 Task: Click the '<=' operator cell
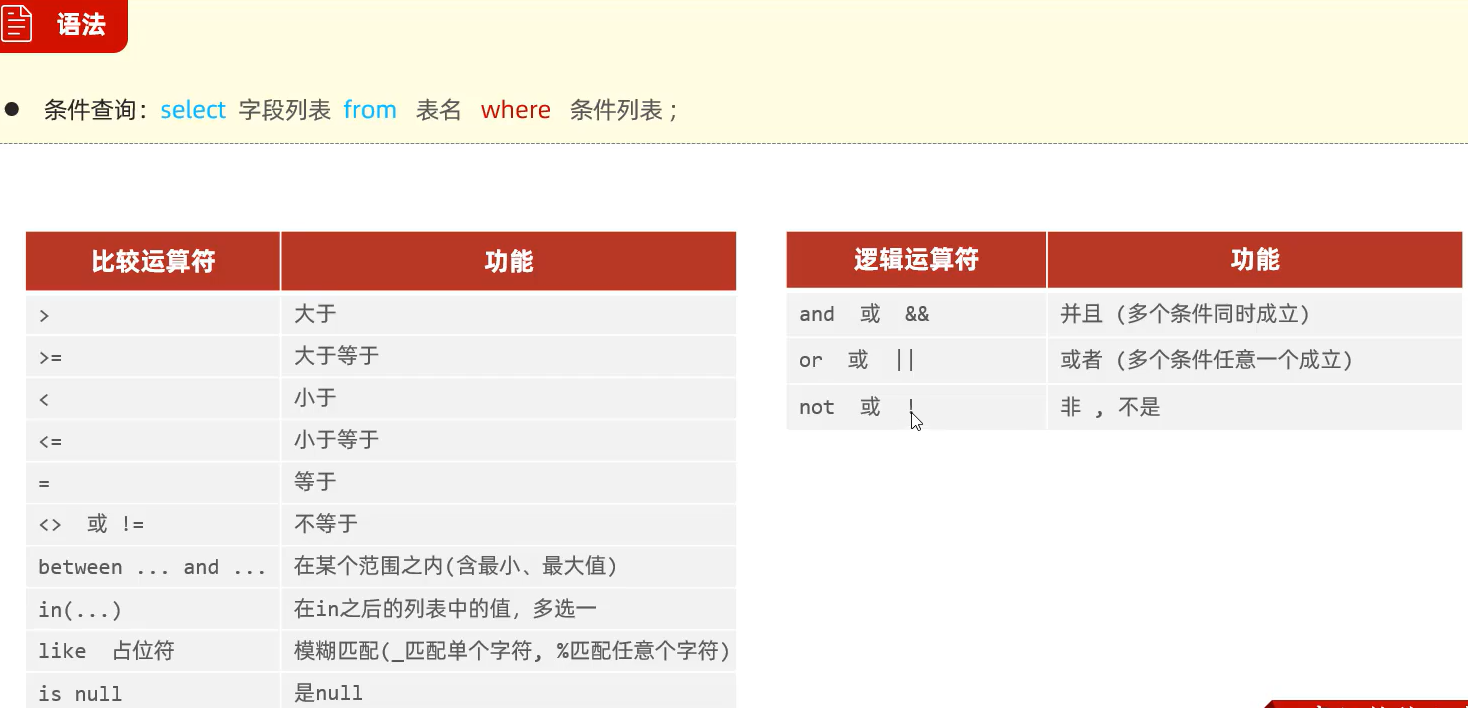(50, 441)
